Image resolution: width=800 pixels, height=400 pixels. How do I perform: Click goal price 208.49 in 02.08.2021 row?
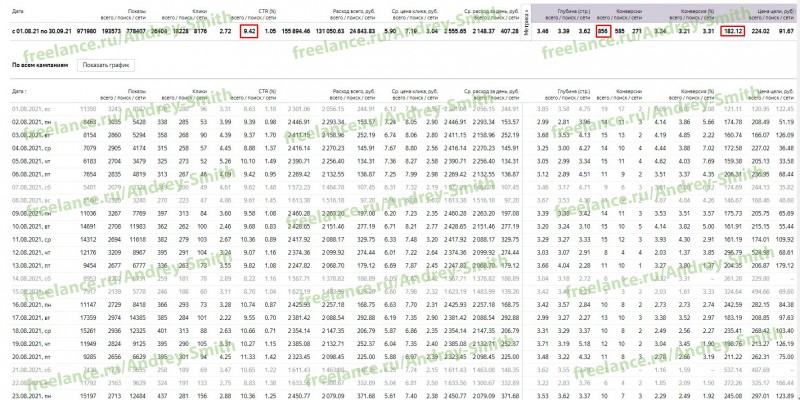pyautogui.click(x=760, y=122)
